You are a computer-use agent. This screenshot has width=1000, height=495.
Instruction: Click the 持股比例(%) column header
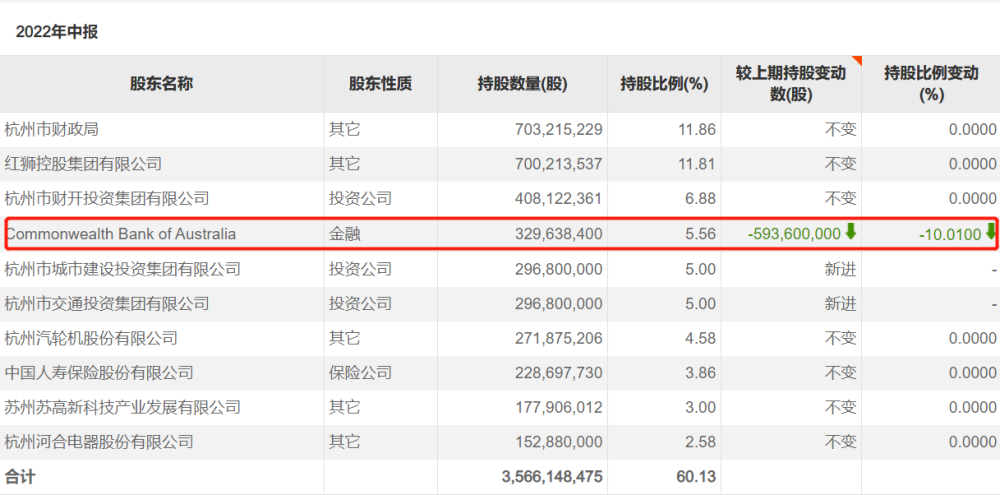(x=664, y=84)
